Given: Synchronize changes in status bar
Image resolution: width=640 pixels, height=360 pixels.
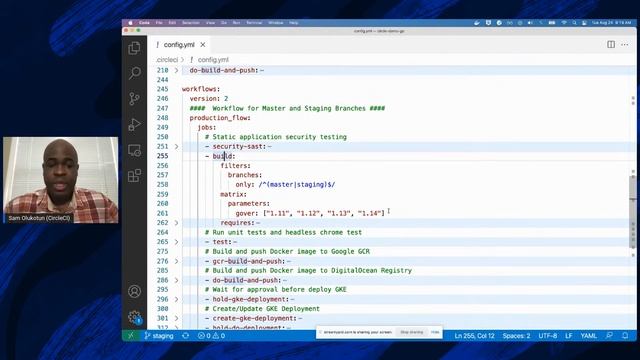Looking at the screenshot, I should 186,336.
